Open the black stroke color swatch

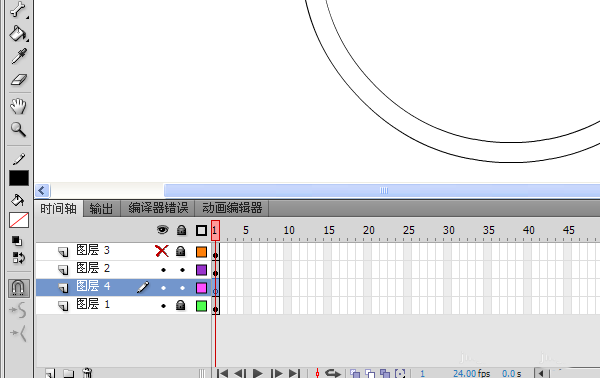tap(19, 178)
